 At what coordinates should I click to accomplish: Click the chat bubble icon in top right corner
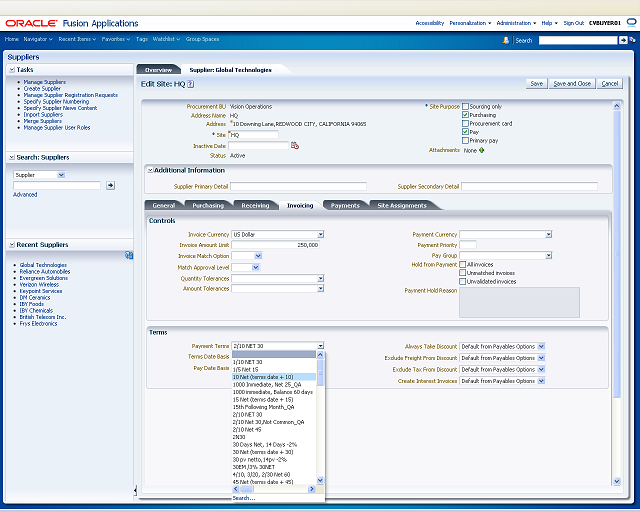click(x=631, y=22)
